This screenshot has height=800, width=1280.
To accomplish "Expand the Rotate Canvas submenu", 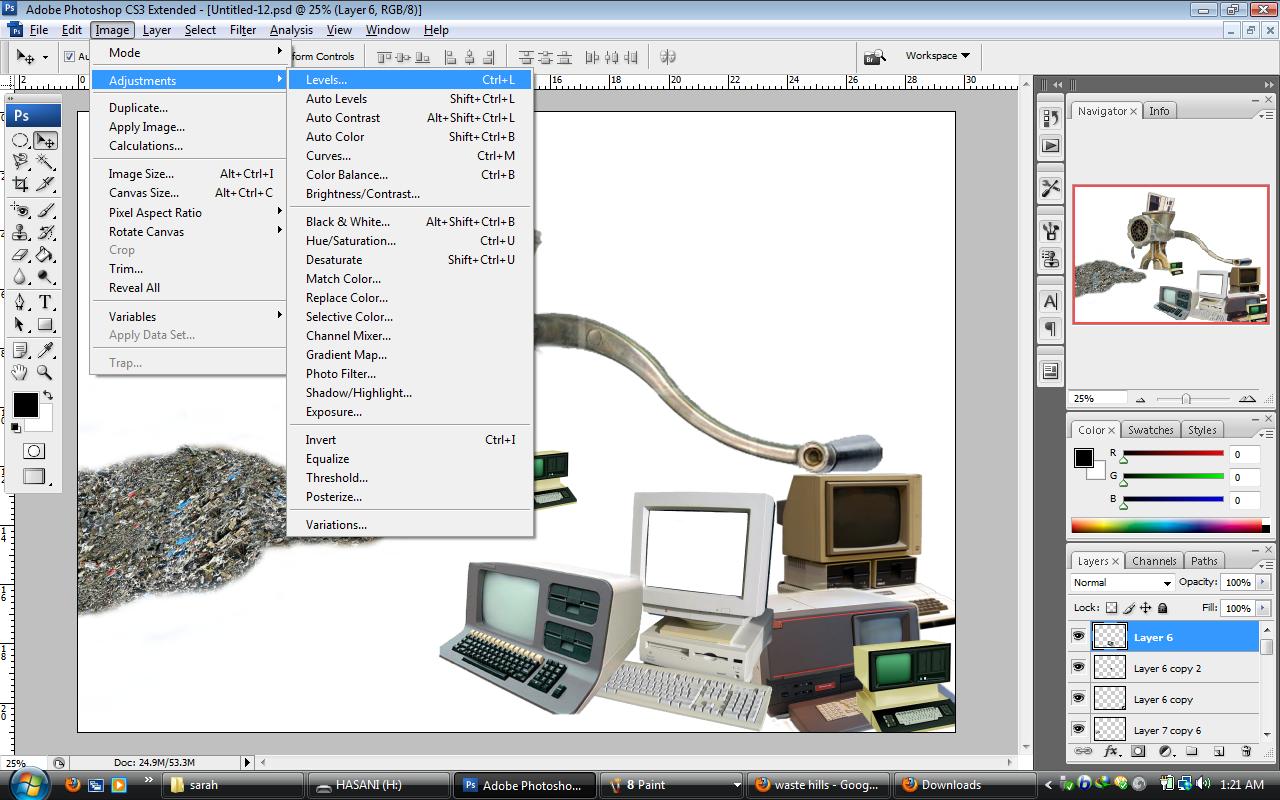I will (190, 232).
